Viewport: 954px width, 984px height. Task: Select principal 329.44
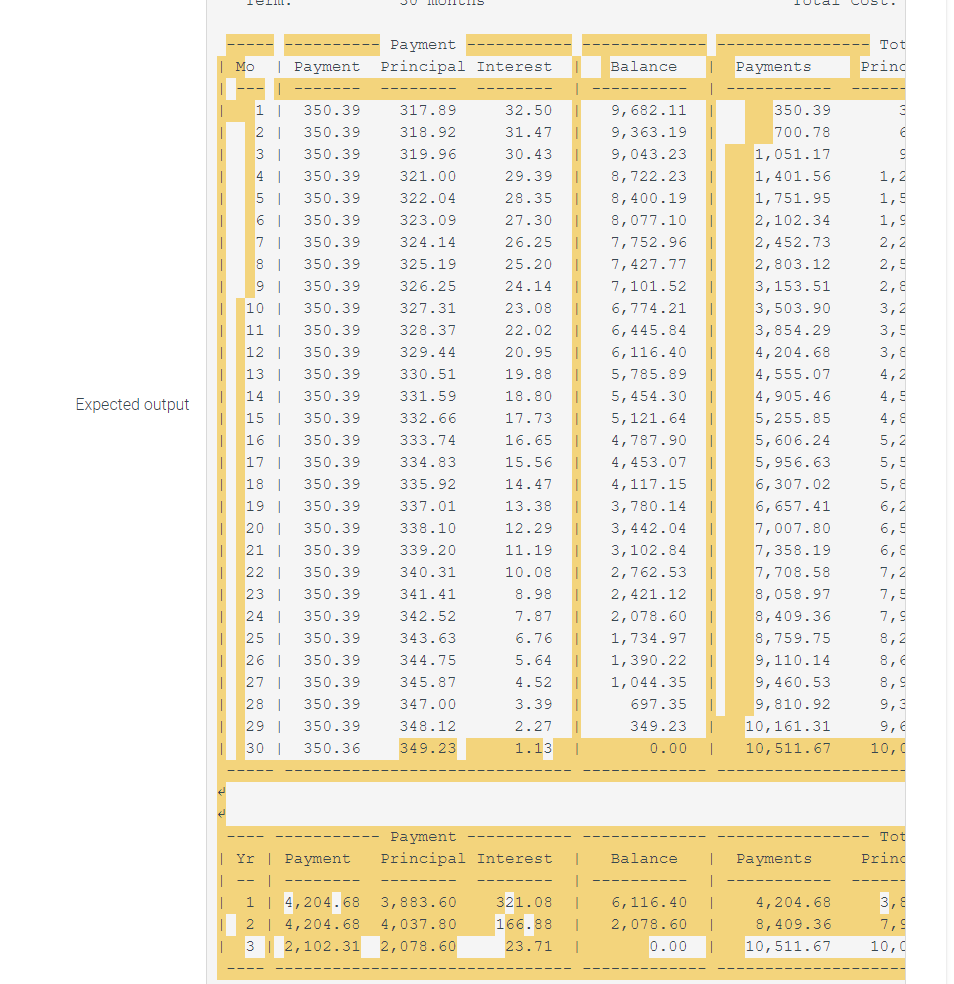pos(427,352)
